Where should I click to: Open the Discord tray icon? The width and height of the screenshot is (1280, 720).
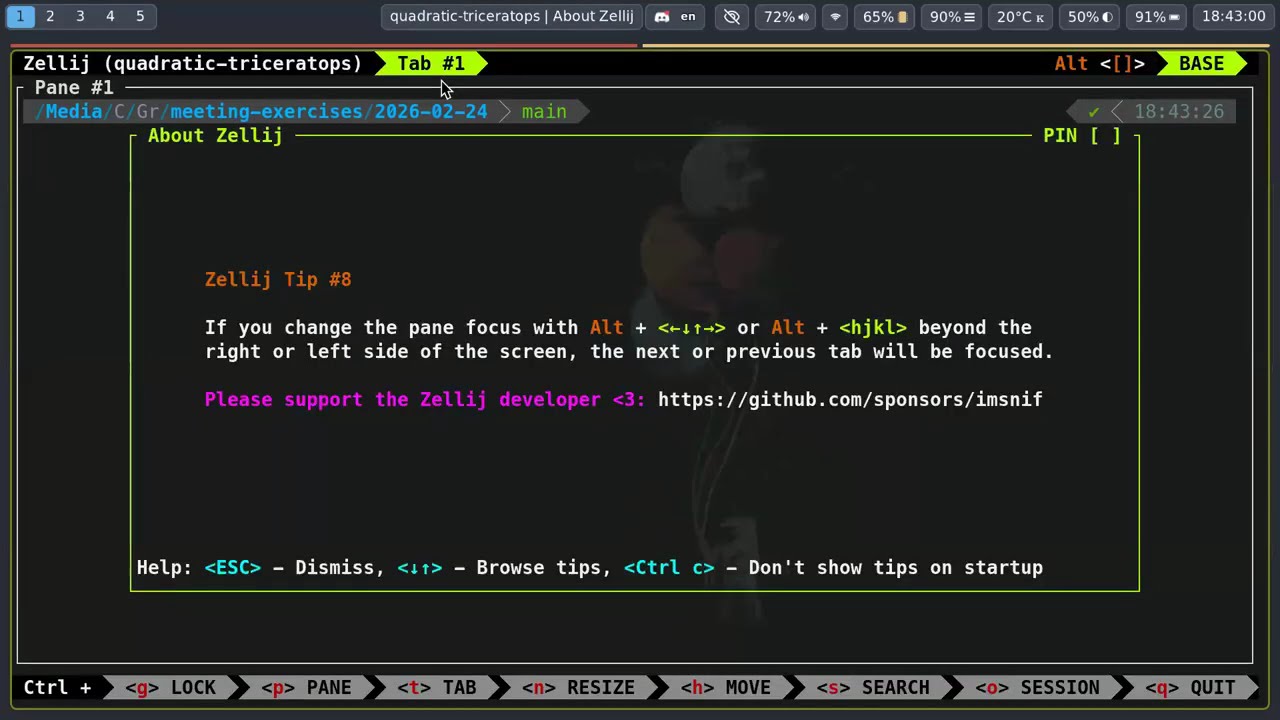[662, 16]
